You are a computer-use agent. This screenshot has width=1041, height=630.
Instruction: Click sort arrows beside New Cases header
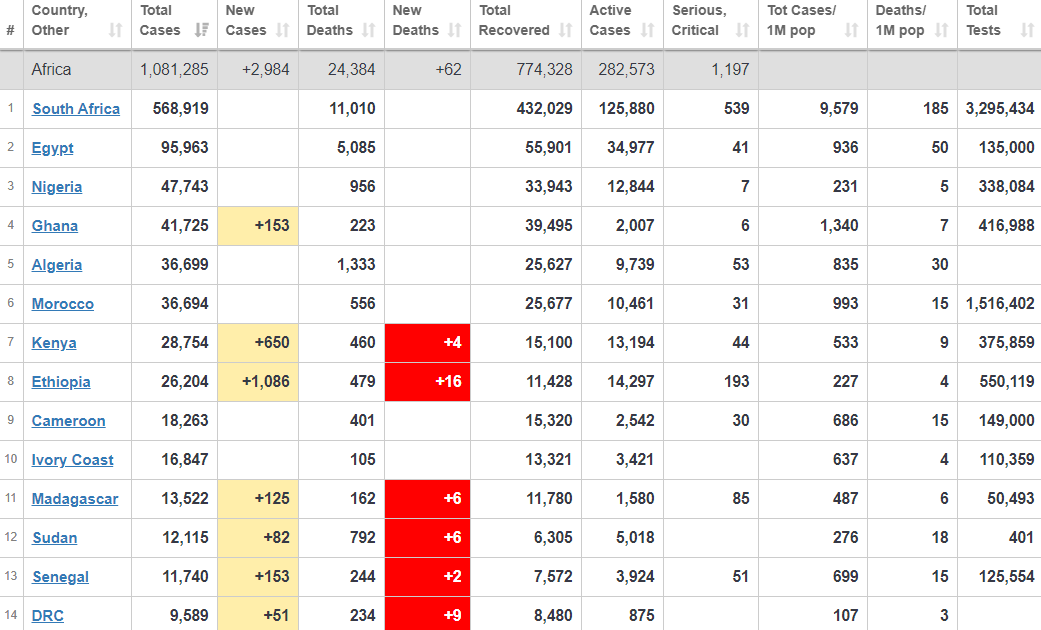(285, 30)
